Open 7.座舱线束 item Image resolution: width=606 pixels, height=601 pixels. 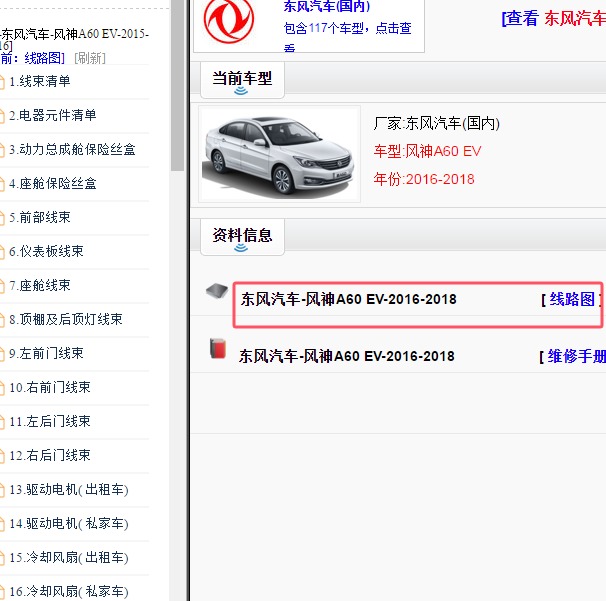coord(40,285)
